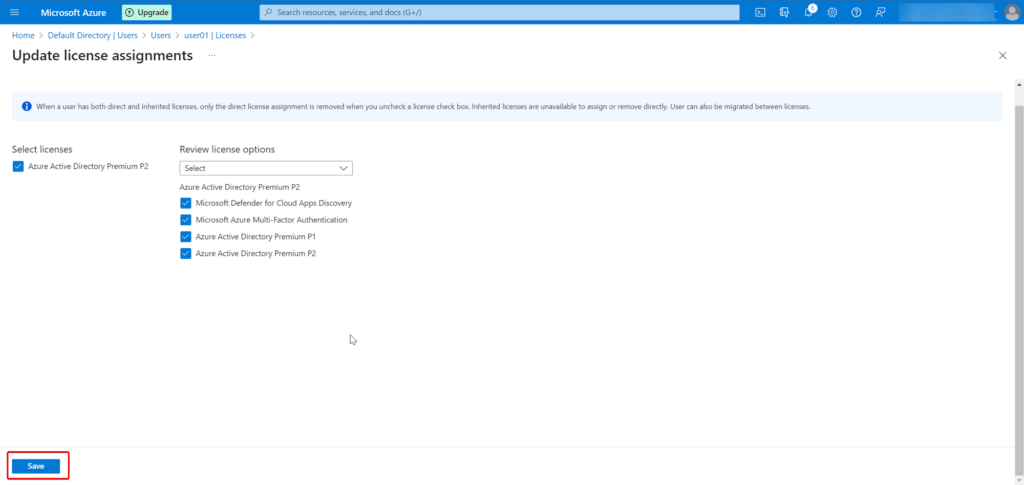Screen dimensions: 1024x485
Task: Click the 'Select licenses' heading text
Action: tap(42, 149)
